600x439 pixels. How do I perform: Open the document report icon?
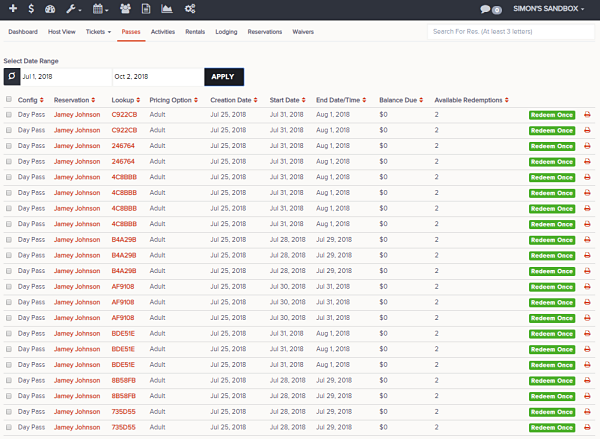(146, 9)
